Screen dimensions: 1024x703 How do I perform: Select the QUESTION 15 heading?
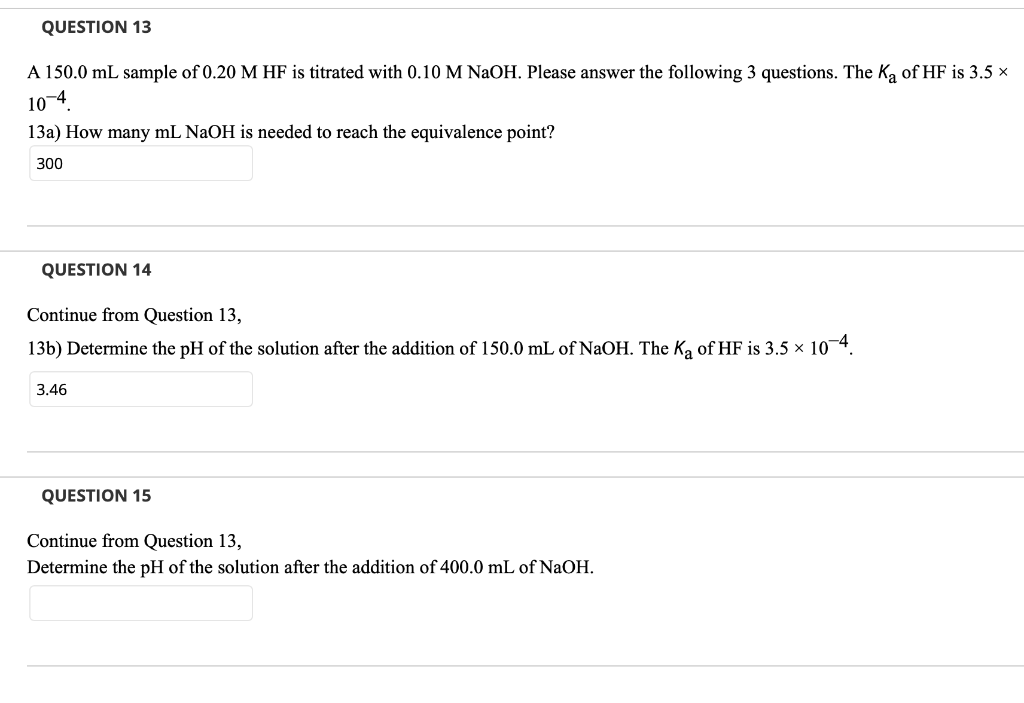tap(96, 495)
